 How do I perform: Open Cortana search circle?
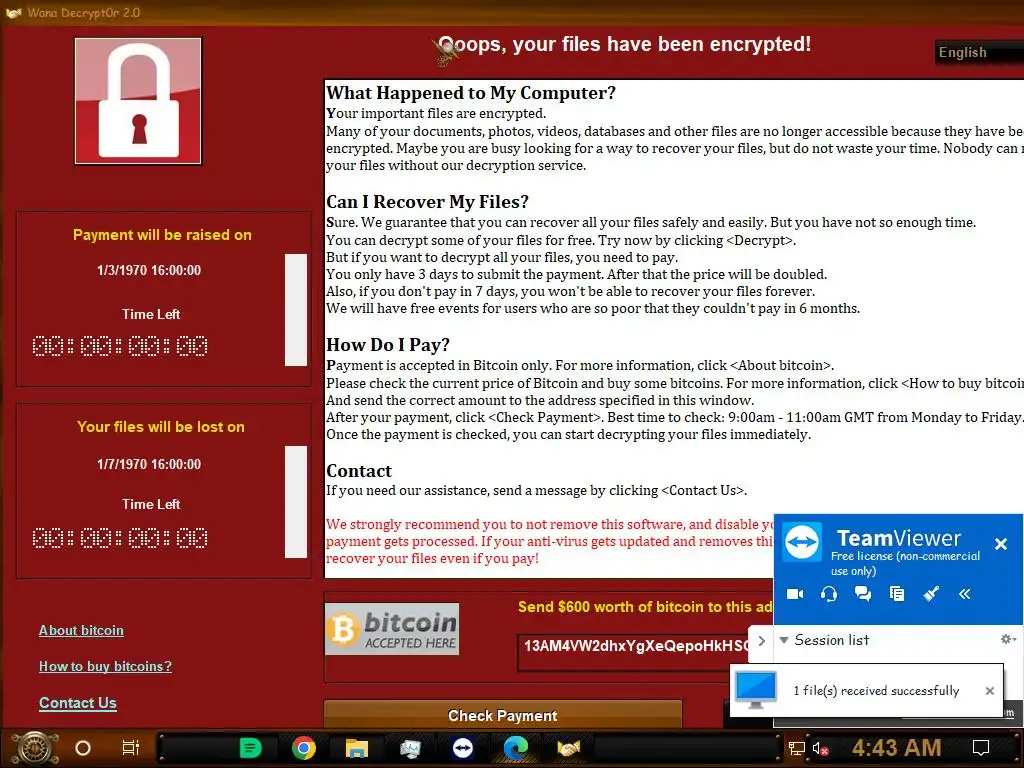[x=83, y=748]
